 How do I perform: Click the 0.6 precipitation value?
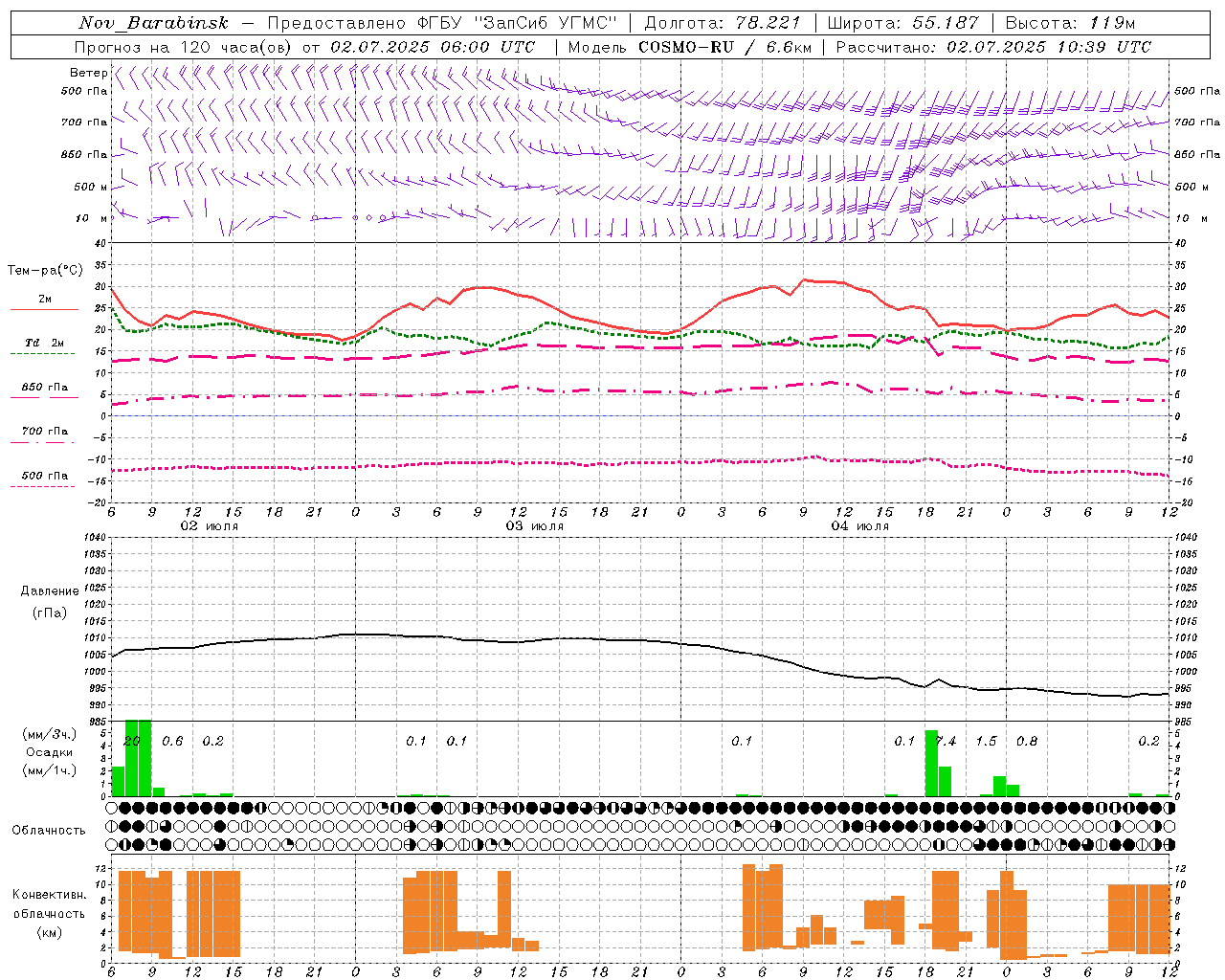pyautogui.click(x=172, y=742)
